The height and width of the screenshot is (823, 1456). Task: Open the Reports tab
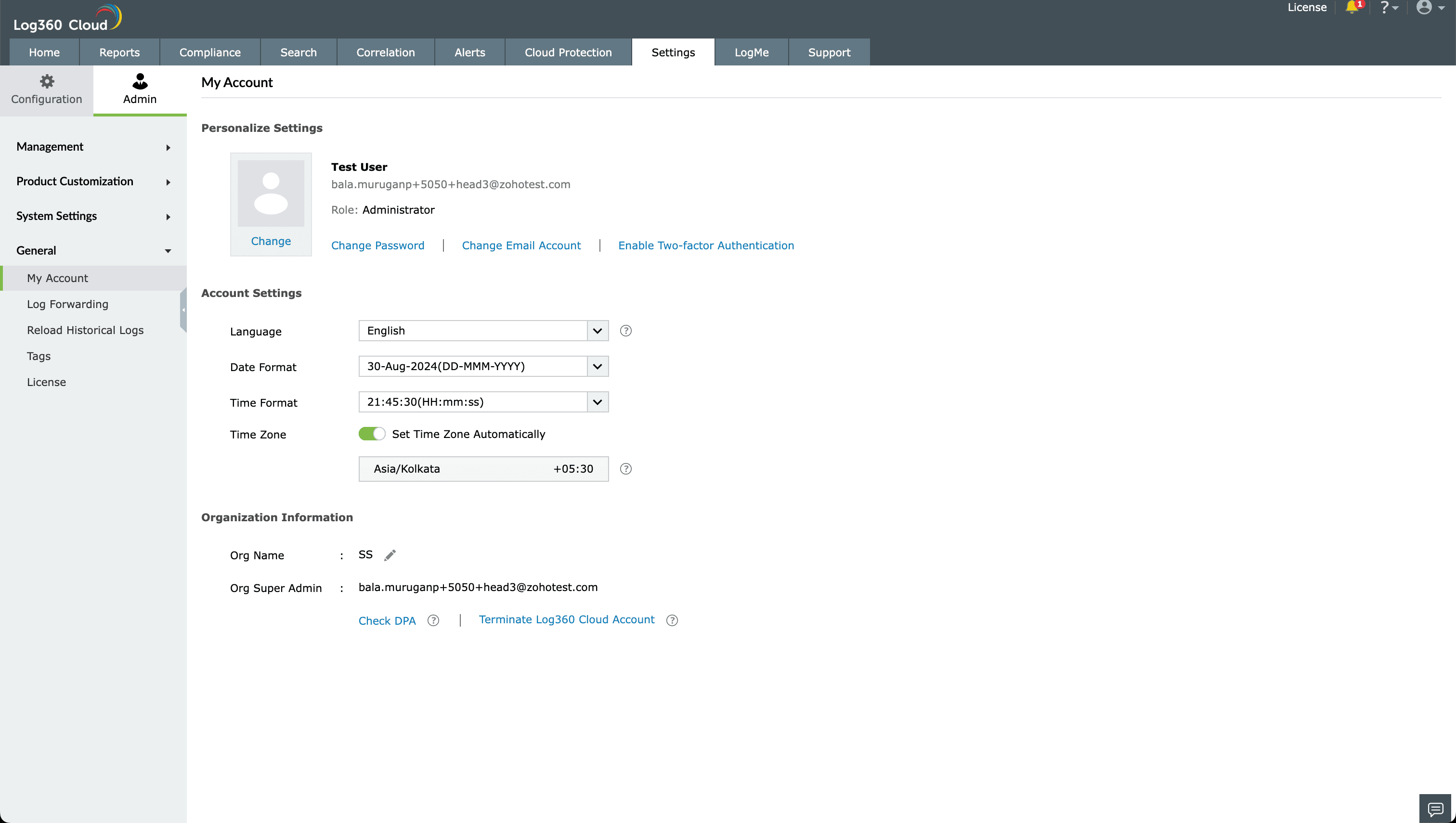119,52
